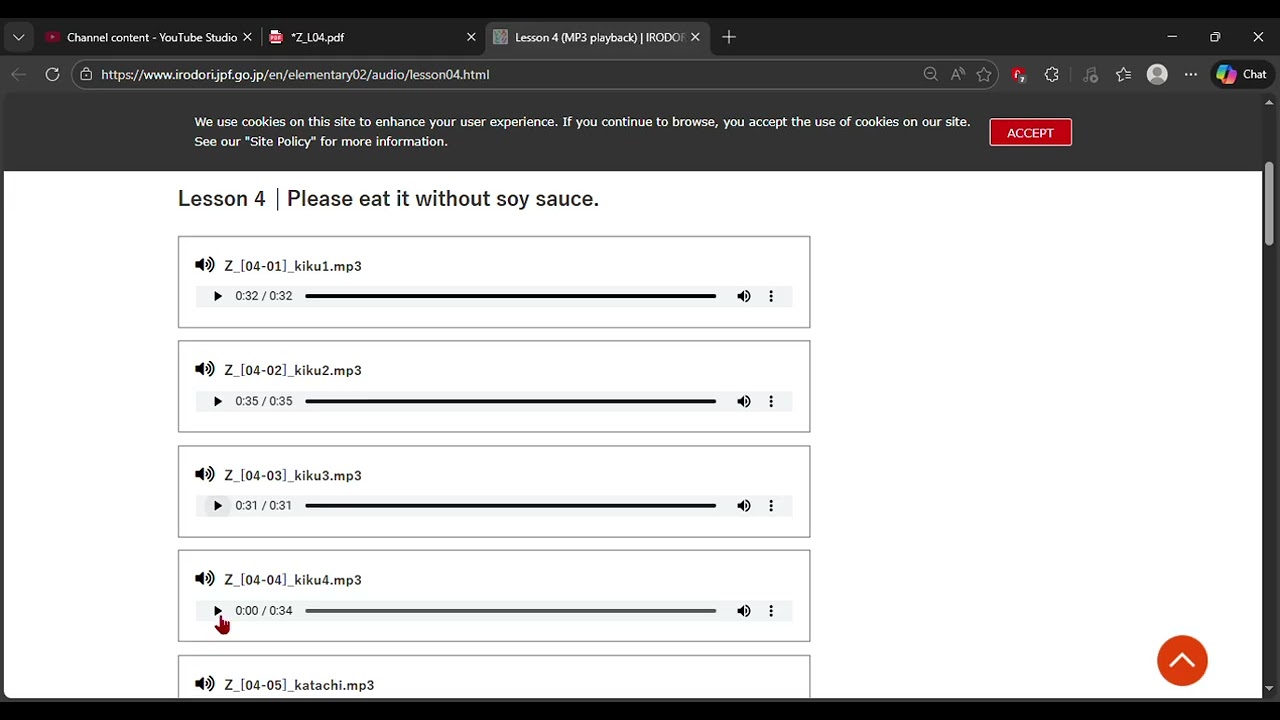Open the Extensions puzzle icon
The height and width of the screenshot is (720, 1280).
coord(1051,74)
